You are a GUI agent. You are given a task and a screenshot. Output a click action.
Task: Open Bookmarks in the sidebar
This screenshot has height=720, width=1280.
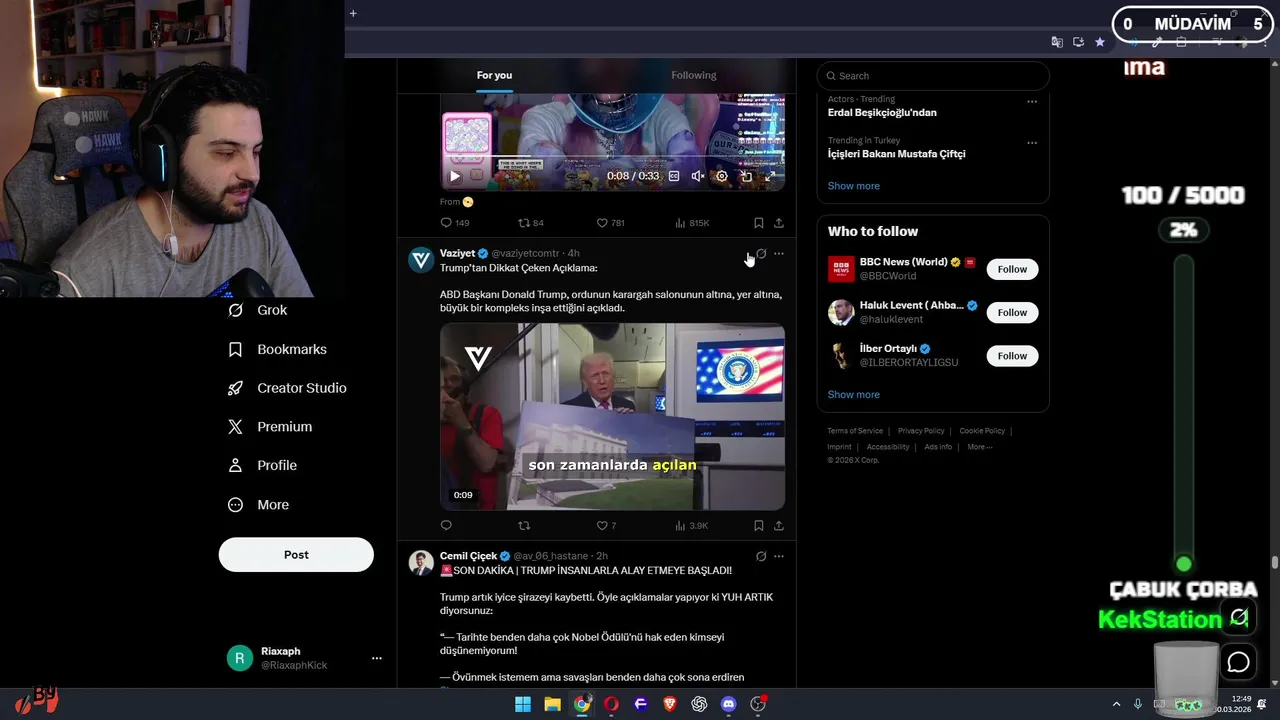point(278,349)
